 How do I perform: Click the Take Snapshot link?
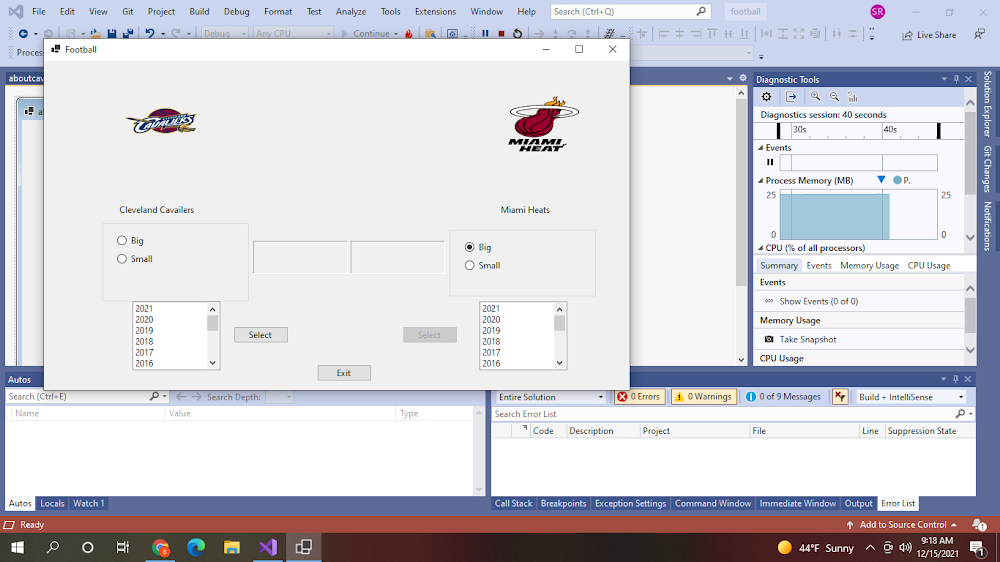click(807, 339)
